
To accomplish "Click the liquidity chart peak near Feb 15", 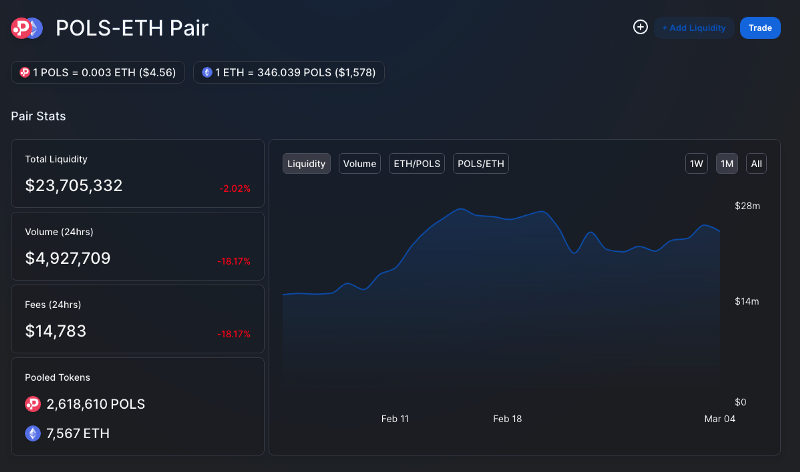I will click(x=461, y=209).
